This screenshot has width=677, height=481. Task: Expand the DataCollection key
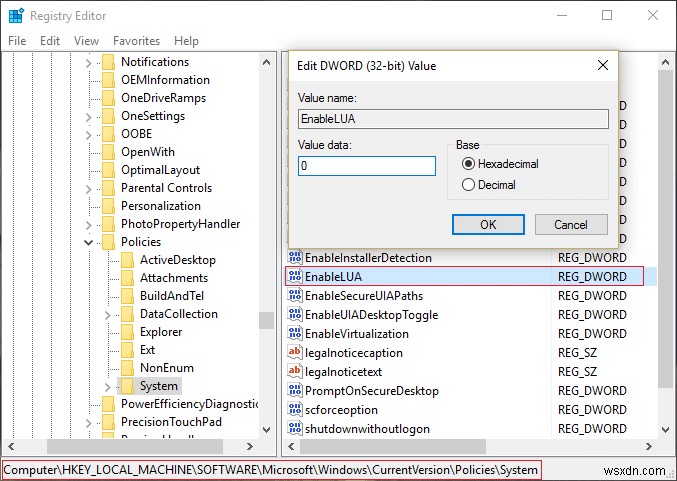pos(108,315)
